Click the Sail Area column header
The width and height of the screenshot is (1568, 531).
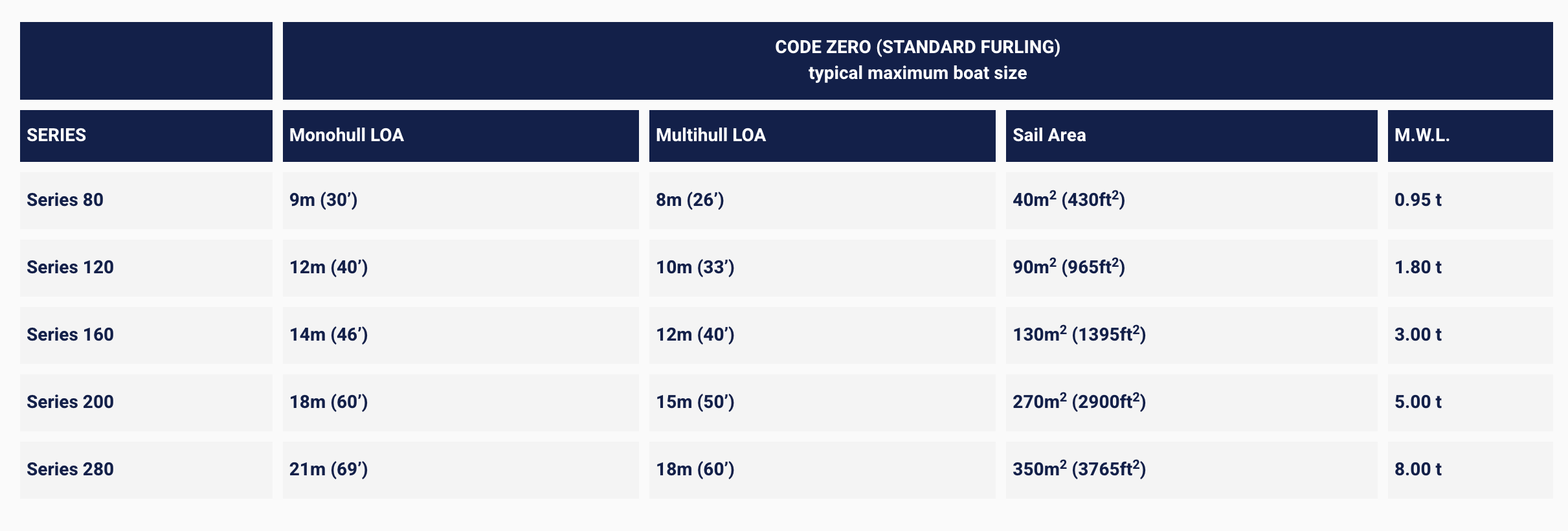1049,135
